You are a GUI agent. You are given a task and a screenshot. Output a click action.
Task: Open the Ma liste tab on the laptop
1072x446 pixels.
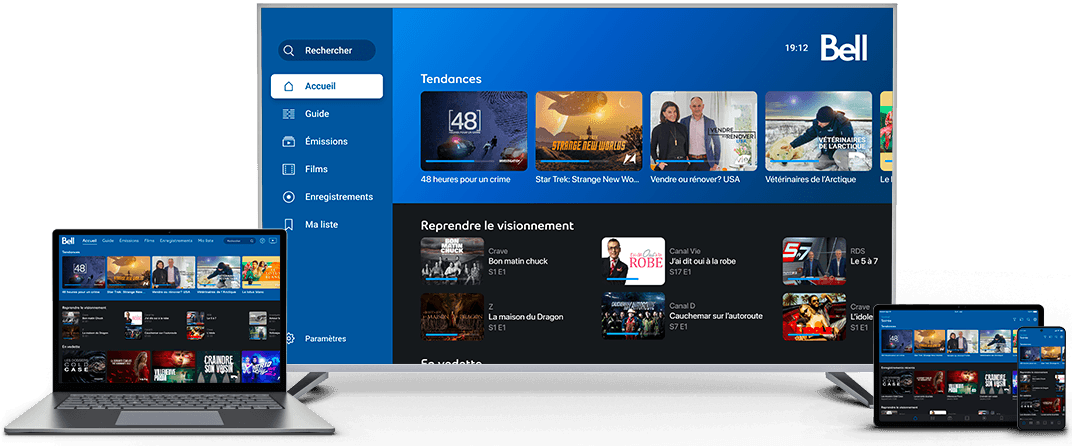(x=206, y=241)
